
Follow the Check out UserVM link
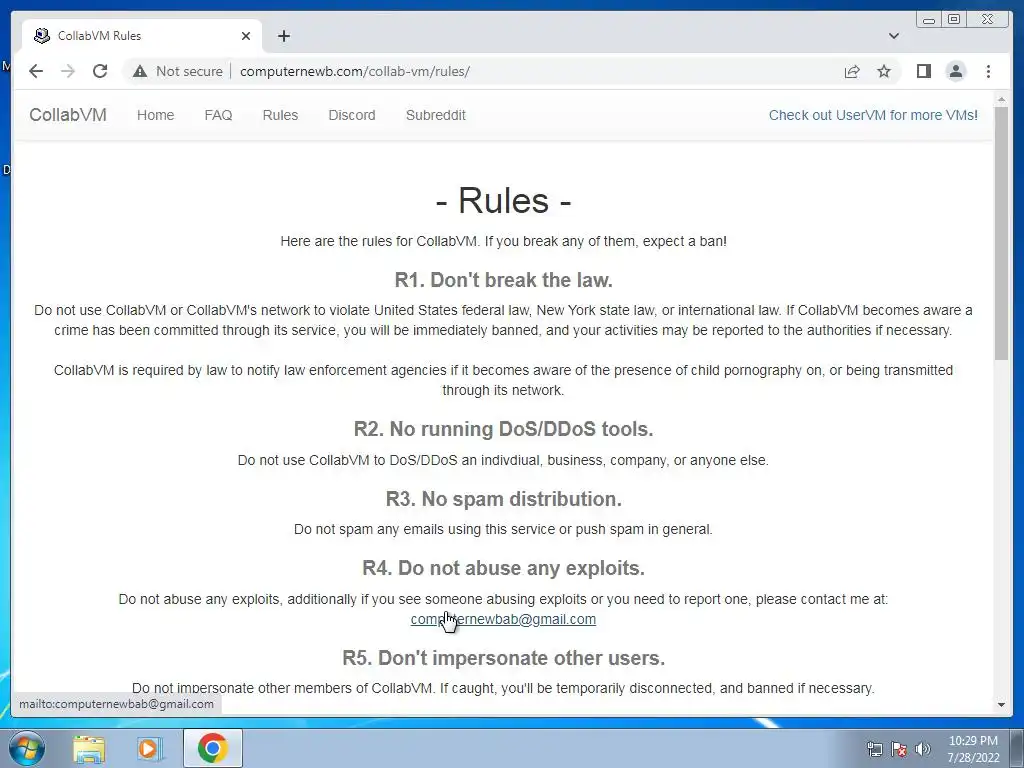873,115
